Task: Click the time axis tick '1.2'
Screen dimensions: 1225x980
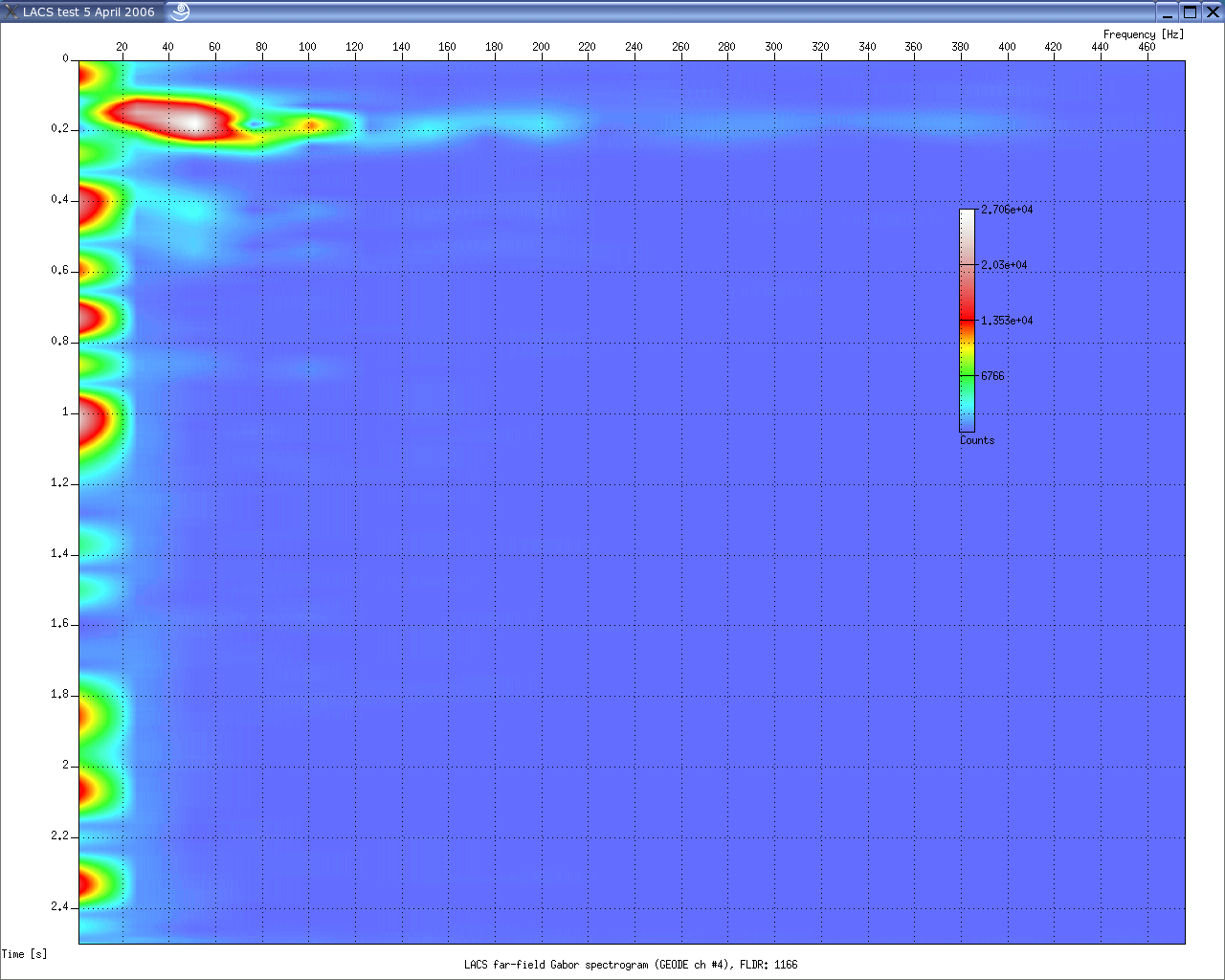Action: [59, 483]
